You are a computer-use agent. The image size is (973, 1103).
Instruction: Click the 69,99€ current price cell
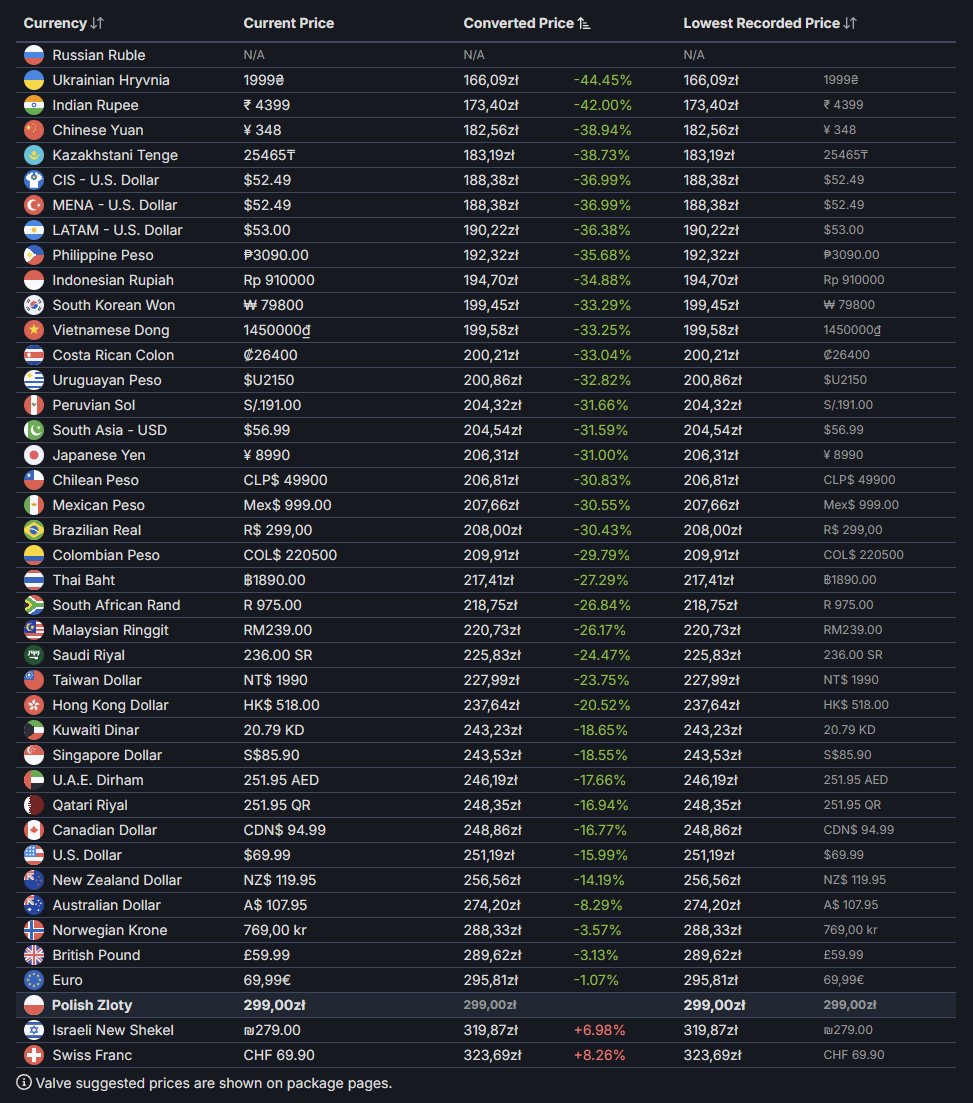coord(267,980)
